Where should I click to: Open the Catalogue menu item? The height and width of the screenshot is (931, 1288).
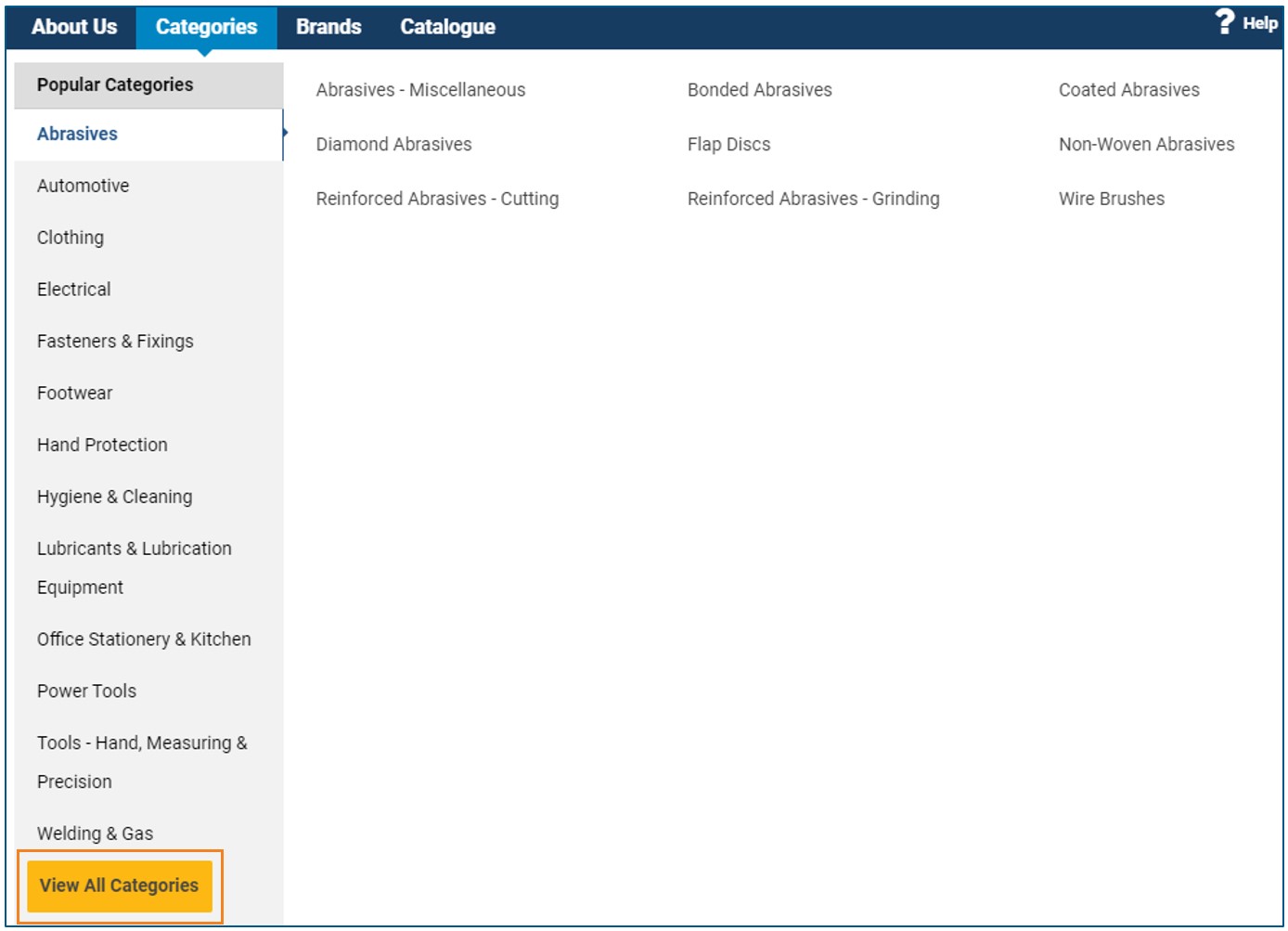click(447, 27)
